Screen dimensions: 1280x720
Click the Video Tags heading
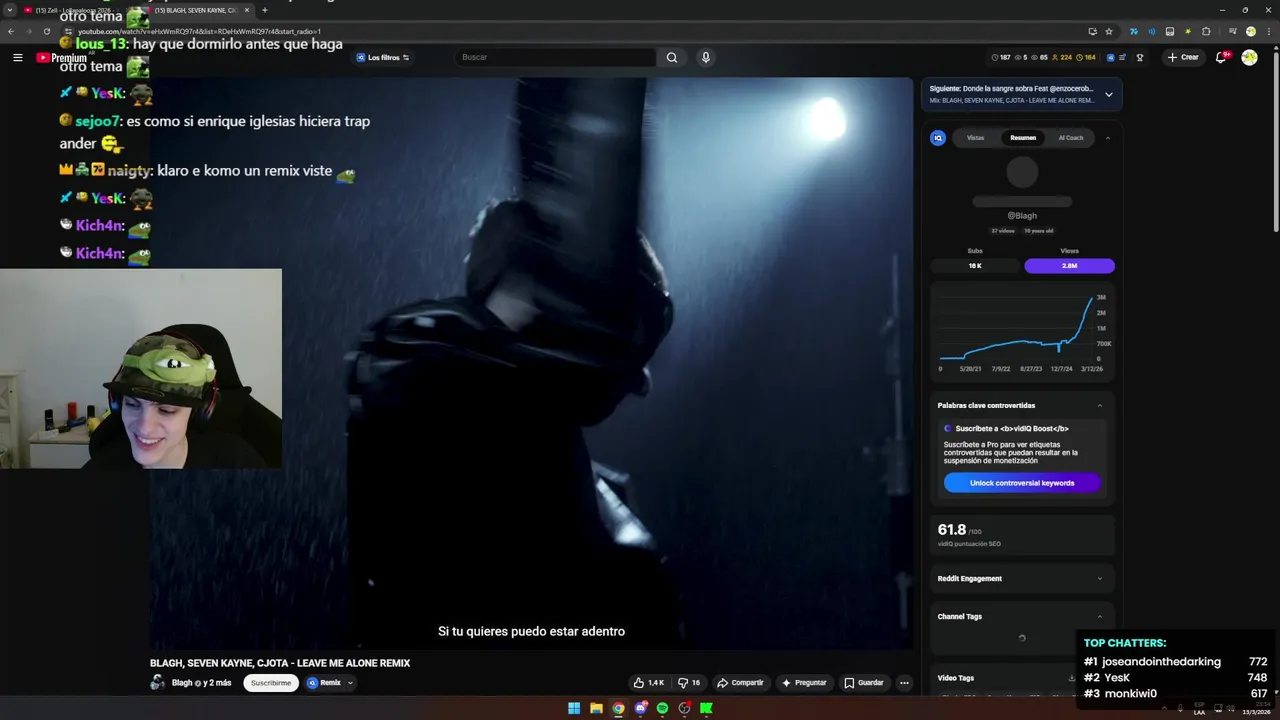956,678
